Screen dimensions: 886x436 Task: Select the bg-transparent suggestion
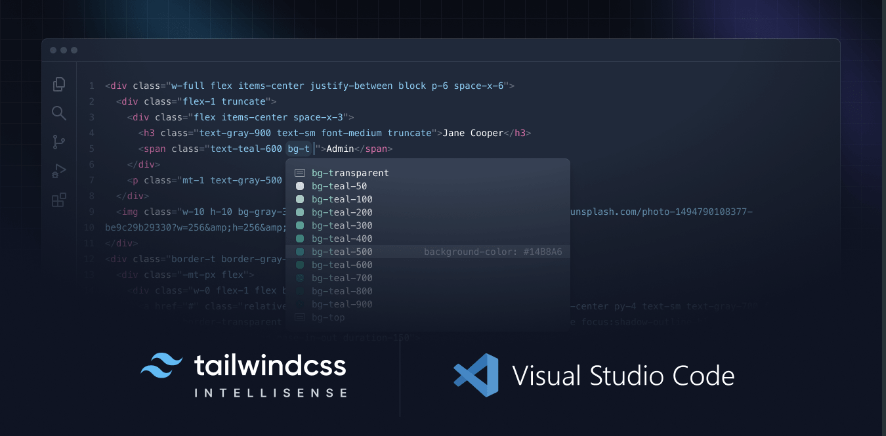click(x=428, y=173)
